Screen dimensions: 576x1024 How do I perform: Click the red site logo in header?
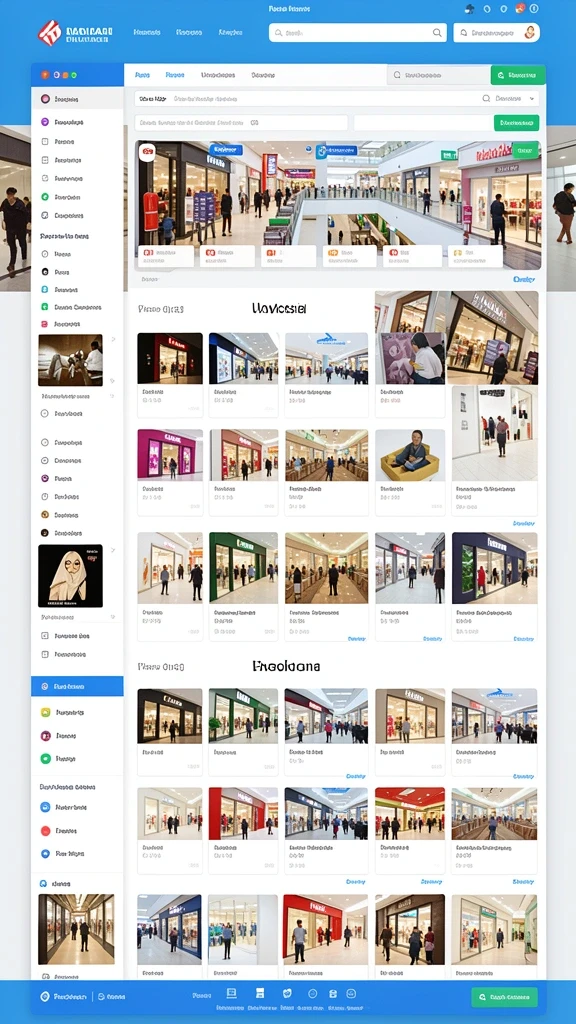tap(50, 33)
